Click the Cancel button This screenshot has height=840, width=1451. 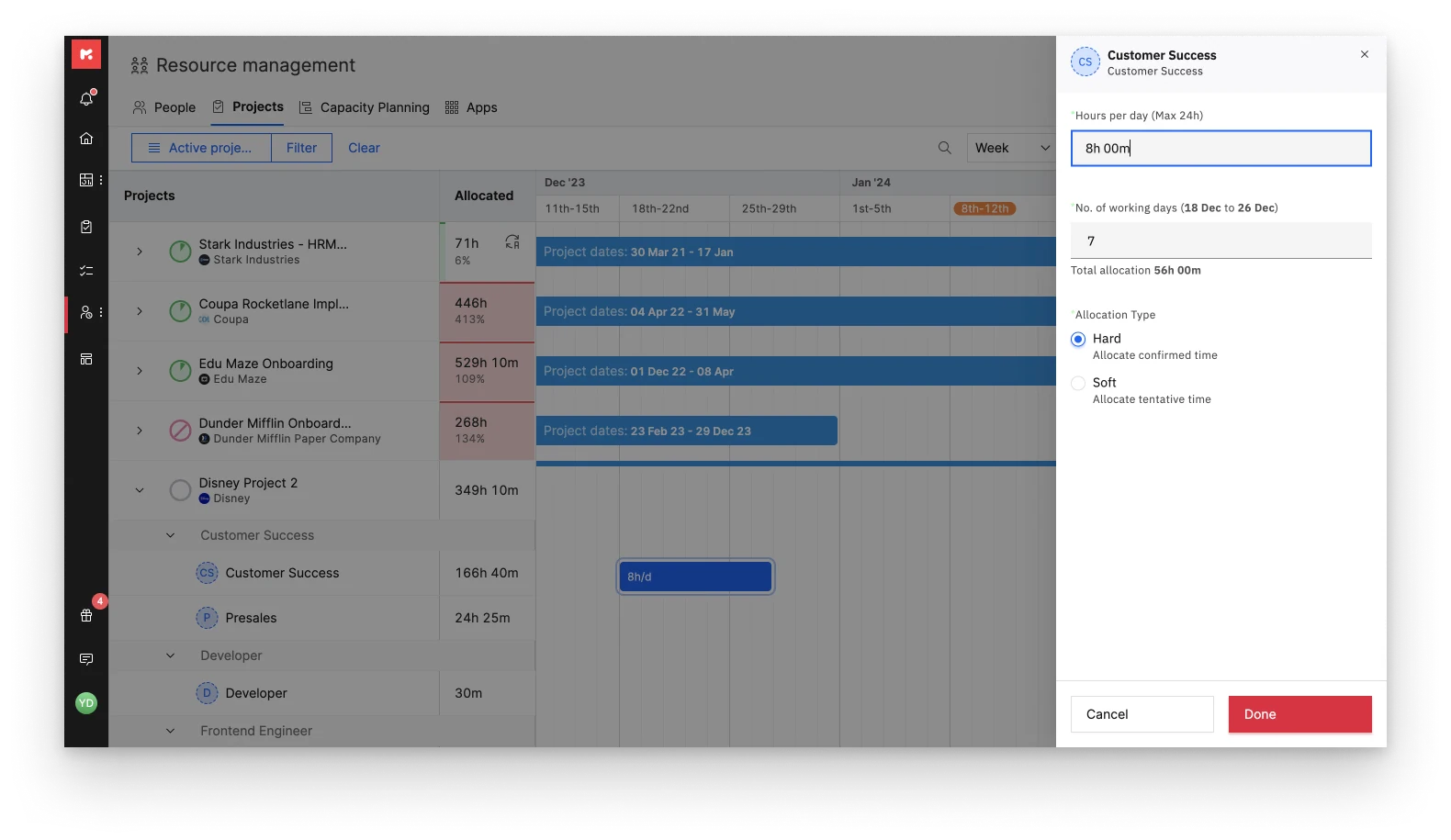[1142, 714]
